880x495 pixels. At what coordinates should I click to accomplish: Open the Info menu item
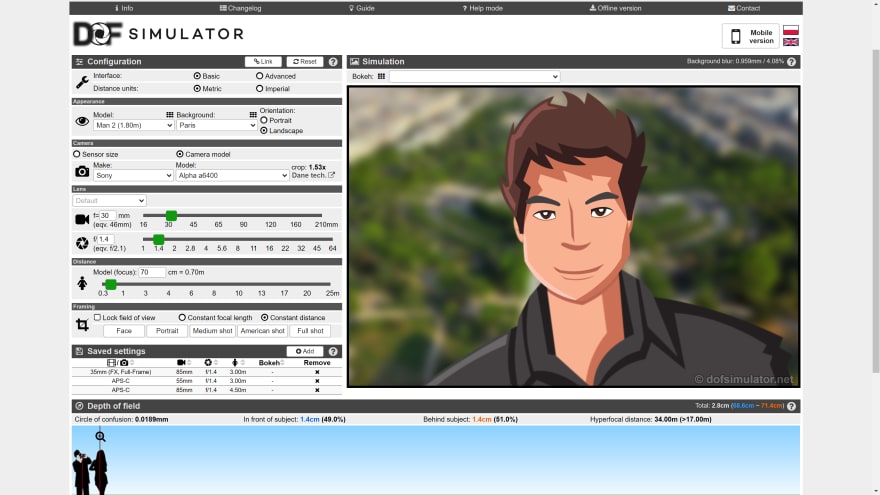[124, 8]
